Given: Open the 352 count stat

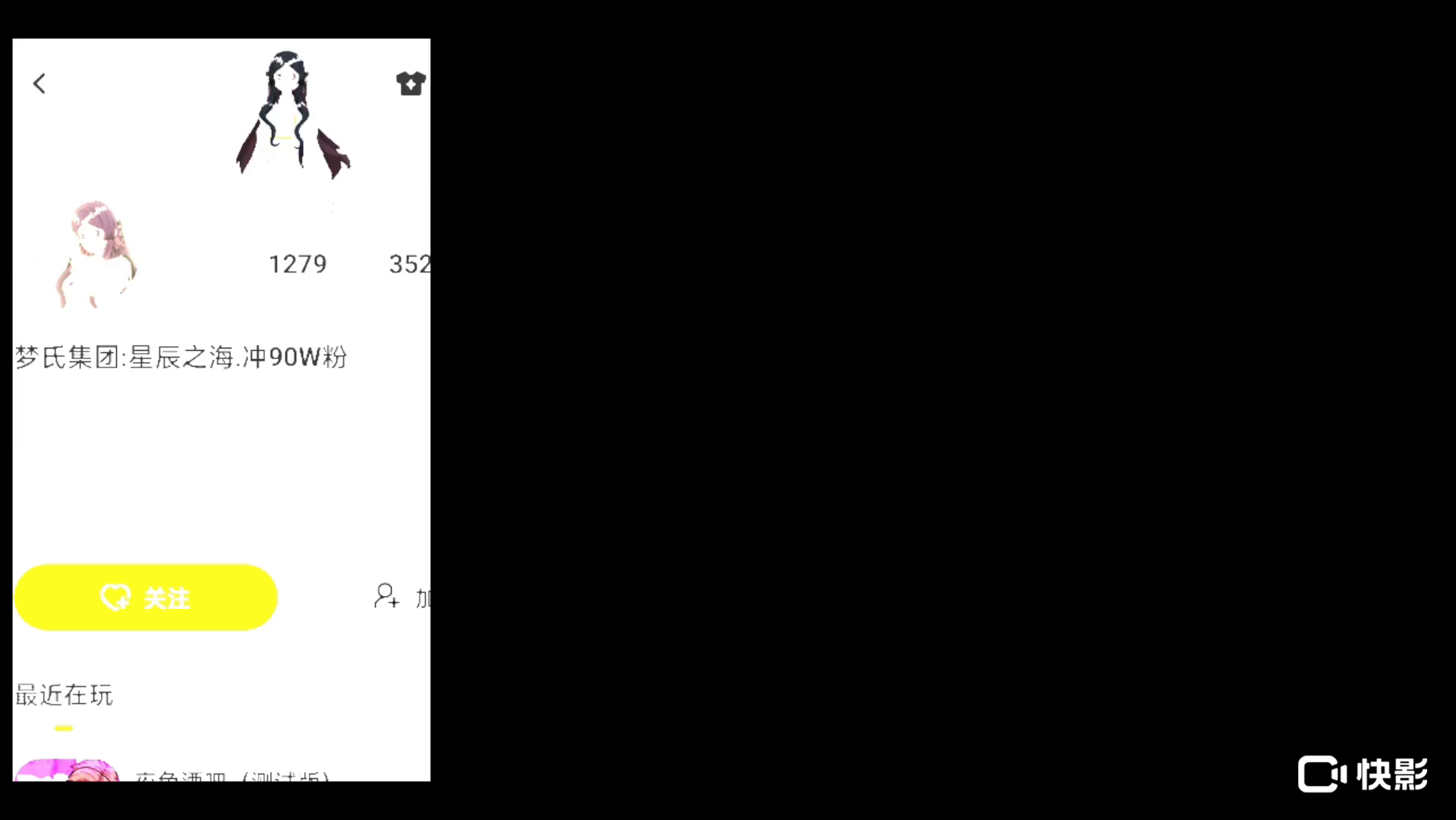Looking at the screenshot, I should [410, 264].
